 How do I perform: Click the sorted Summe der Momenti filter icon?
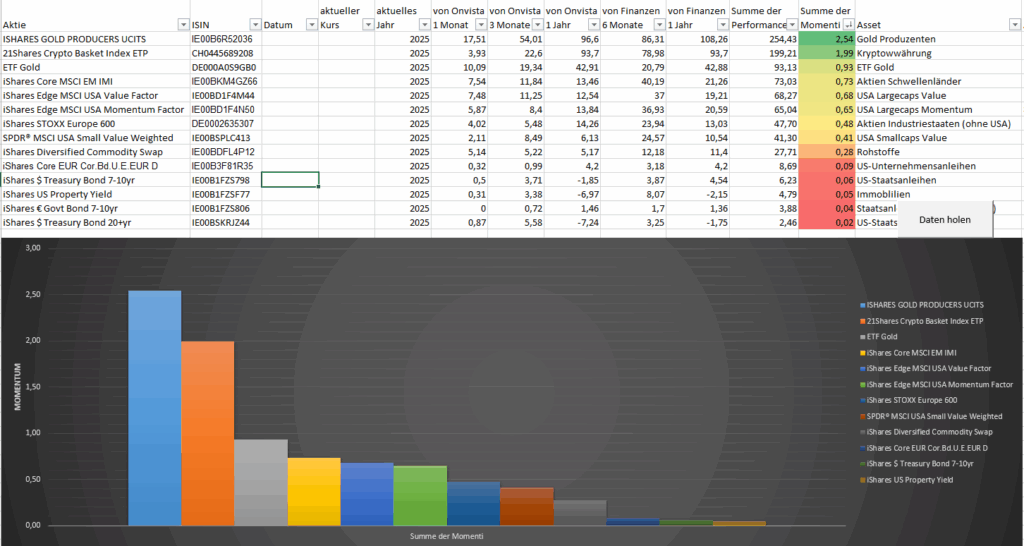[848, 24]
